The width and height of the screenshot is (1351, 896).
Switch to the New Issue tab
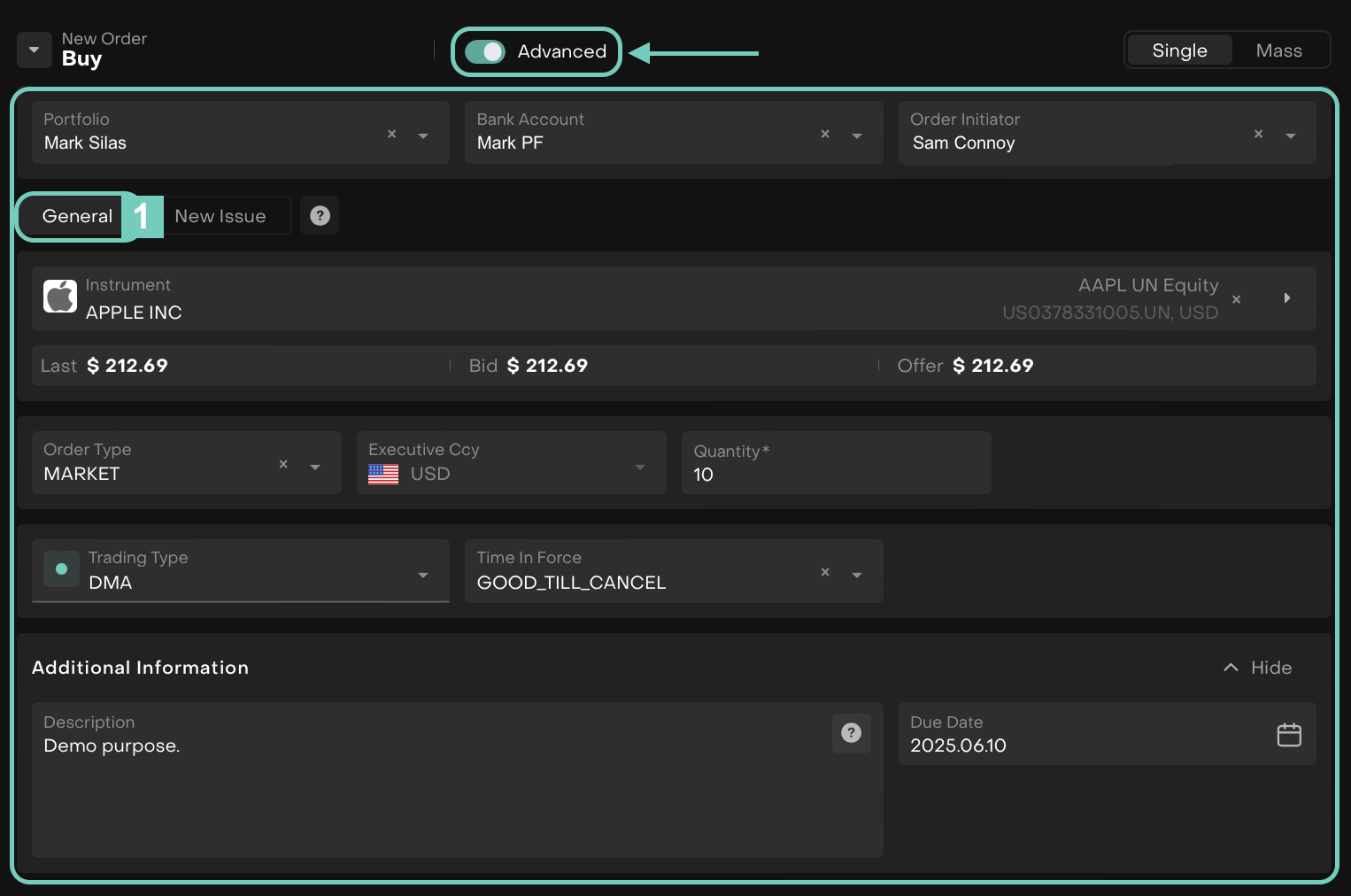220,216
